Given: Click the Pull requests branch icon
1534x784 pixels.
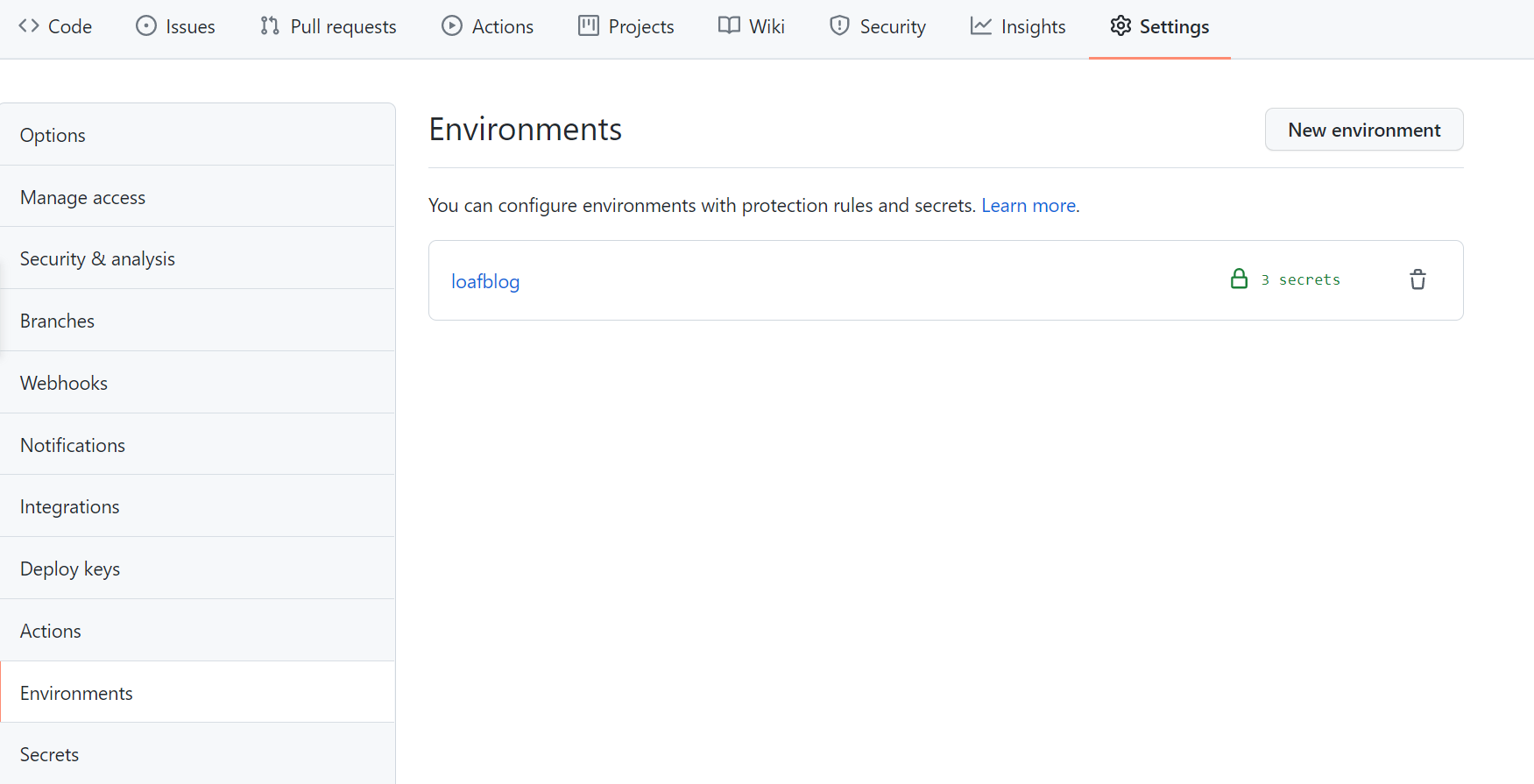Looking at the screenshot, I should 270,26.
